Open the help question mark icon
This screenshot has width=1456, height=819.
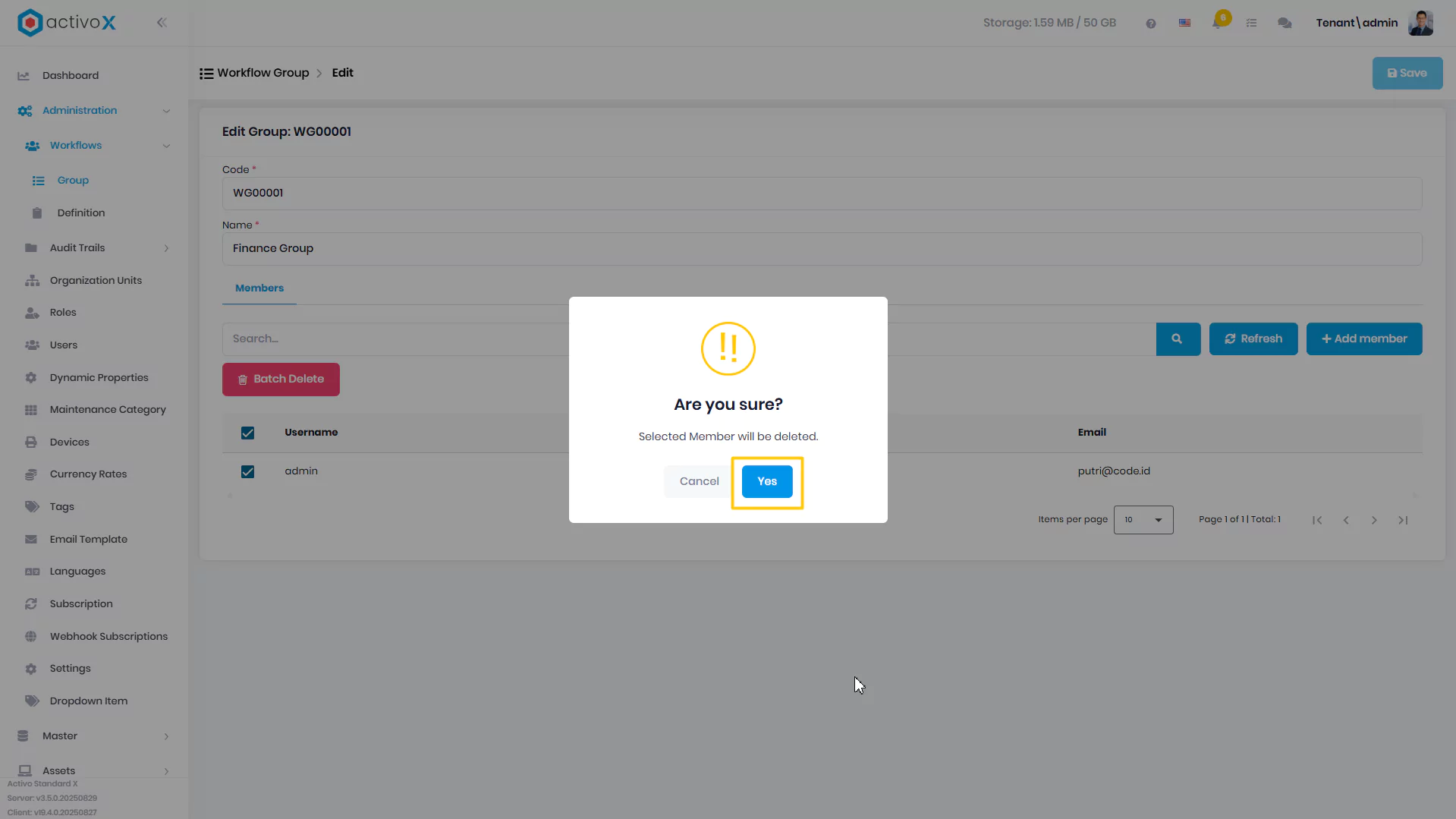click(1151, 24)
